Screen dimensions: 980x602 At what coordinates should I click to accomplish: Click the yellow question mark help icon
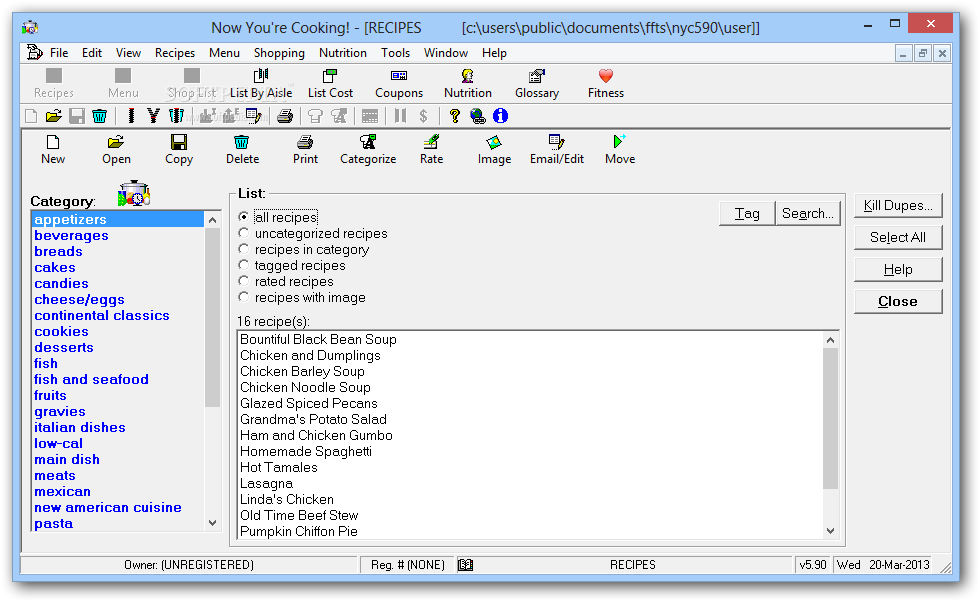tap(454, 116)
